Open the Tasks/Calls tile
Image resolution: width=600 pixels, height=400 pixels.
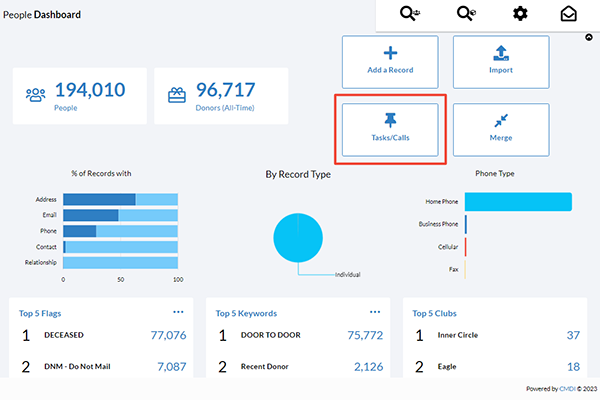[390, 130]
